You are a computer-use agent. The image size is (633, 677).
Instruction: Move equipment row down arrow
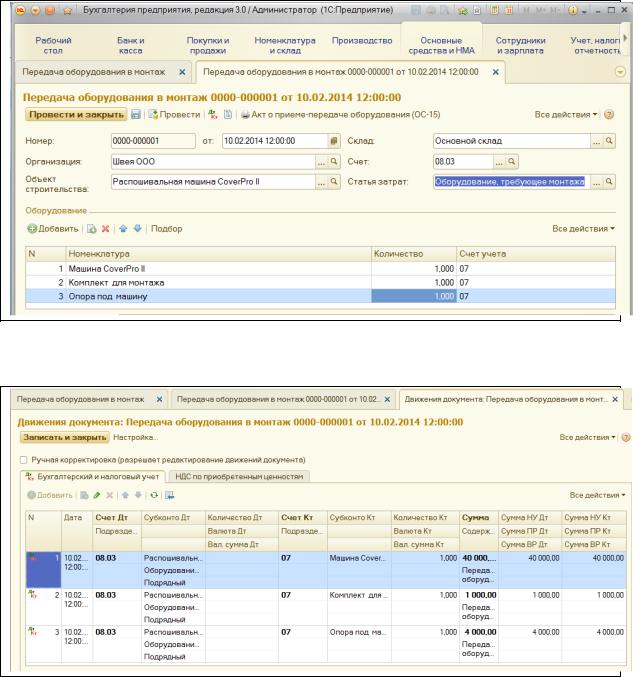coord(137,229)
